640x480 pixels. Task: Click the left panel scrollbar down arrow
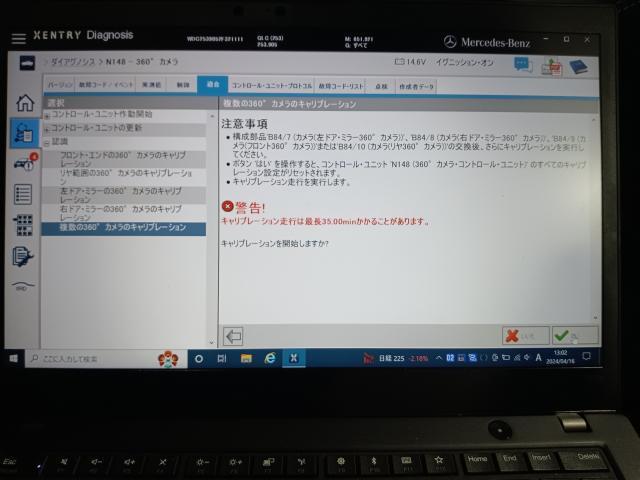(211, 343)
